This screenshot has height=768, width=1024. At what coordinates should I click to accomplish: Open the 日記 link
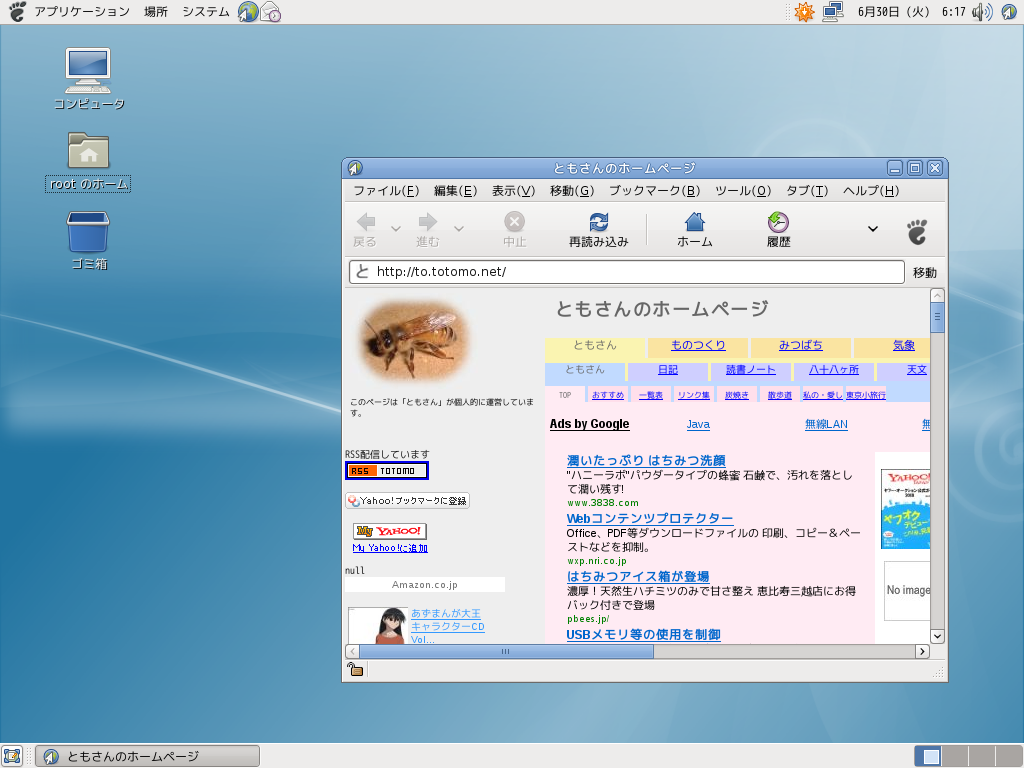(x=667, y=370)
